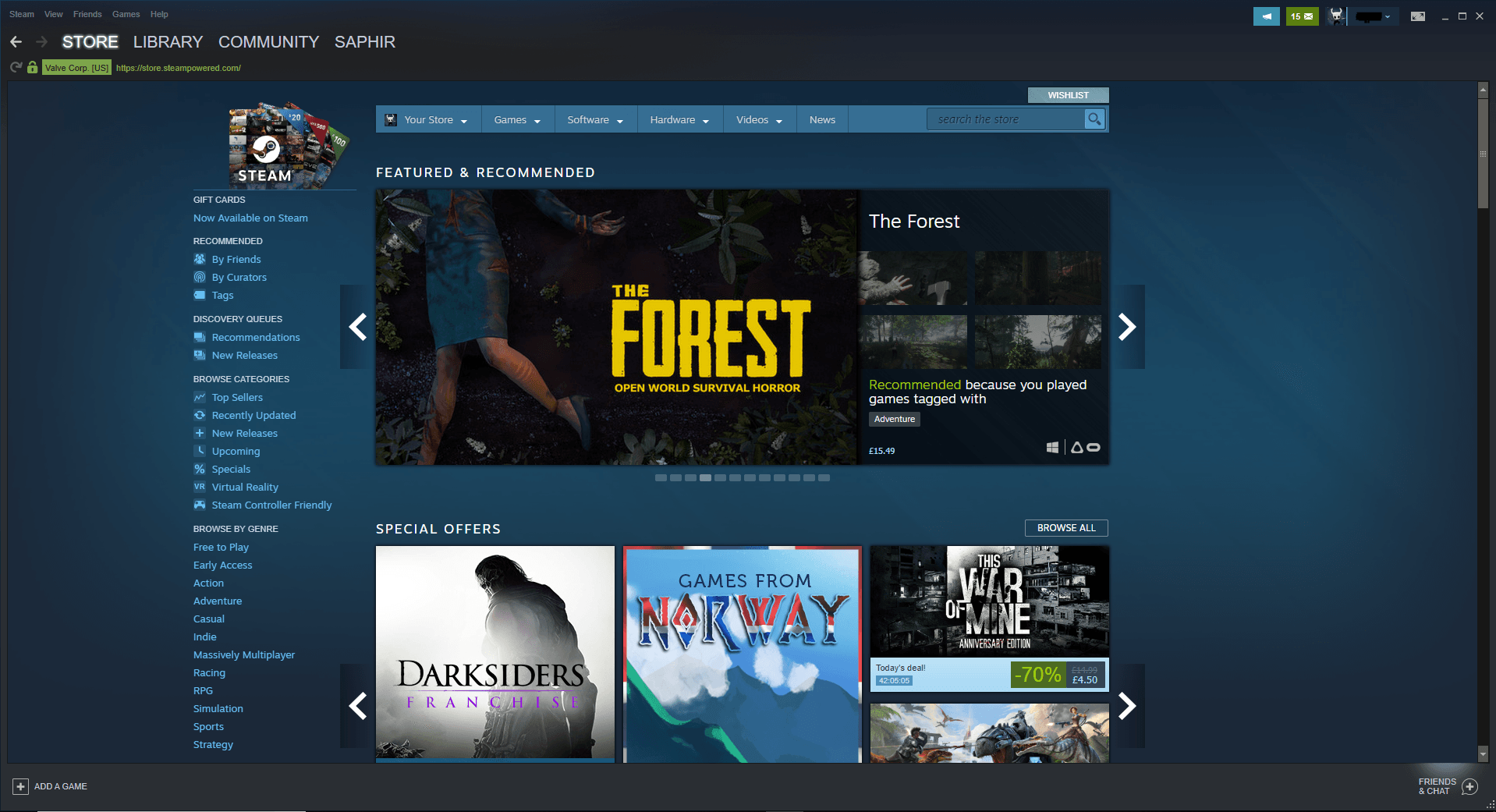This screenshot has width=1496, height=812.
Task: Click BROWSE ALL special offers
Action: (x=1066, y=528)
